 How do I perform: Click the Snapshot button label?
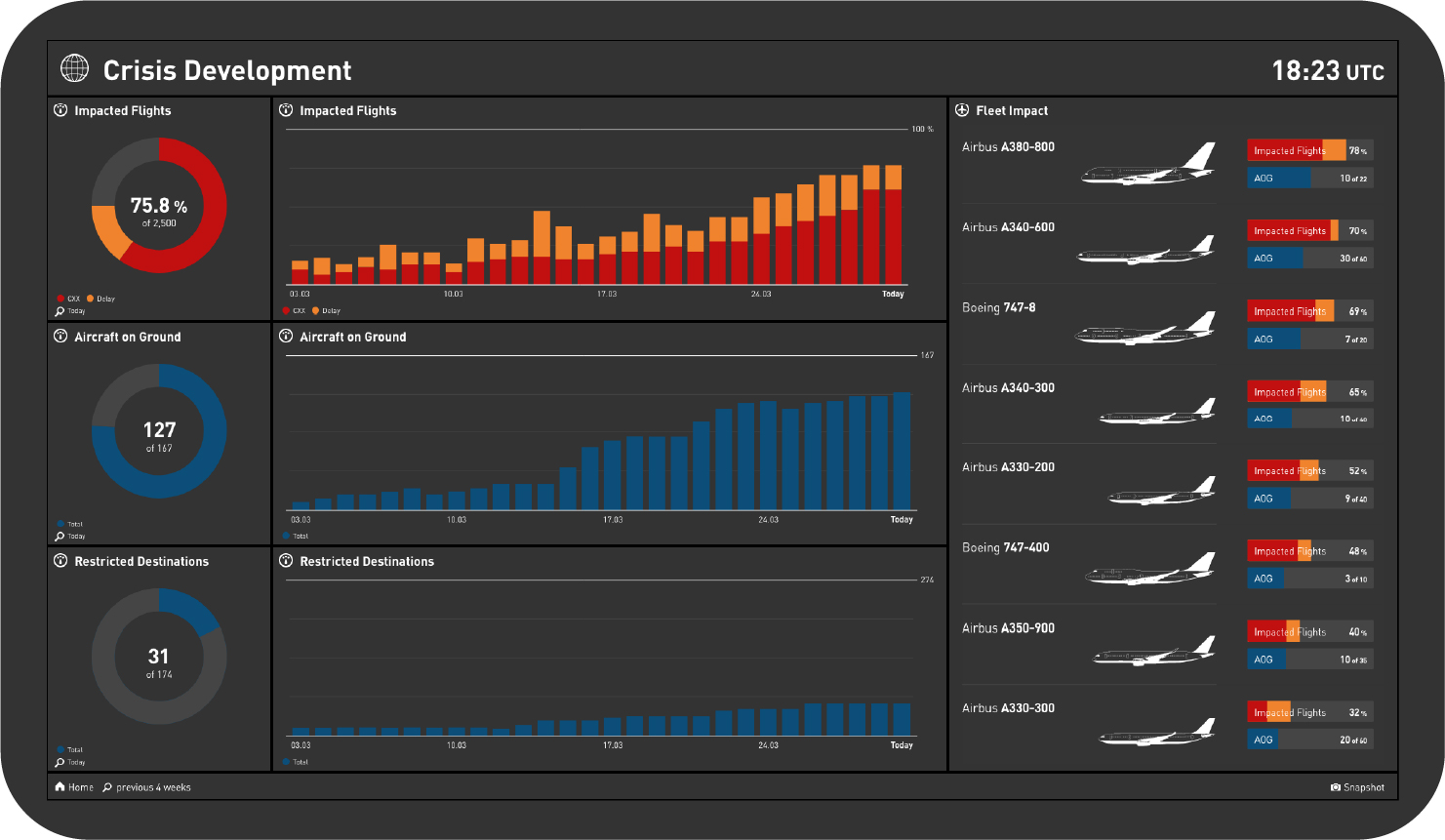click(1363, 787)
